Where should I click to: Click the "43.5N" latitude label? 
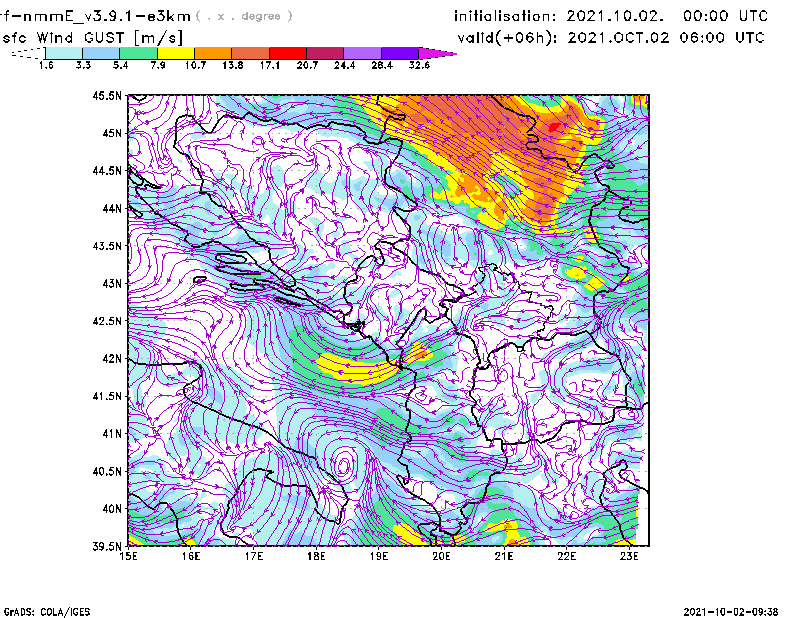click(x=107, y=246)
